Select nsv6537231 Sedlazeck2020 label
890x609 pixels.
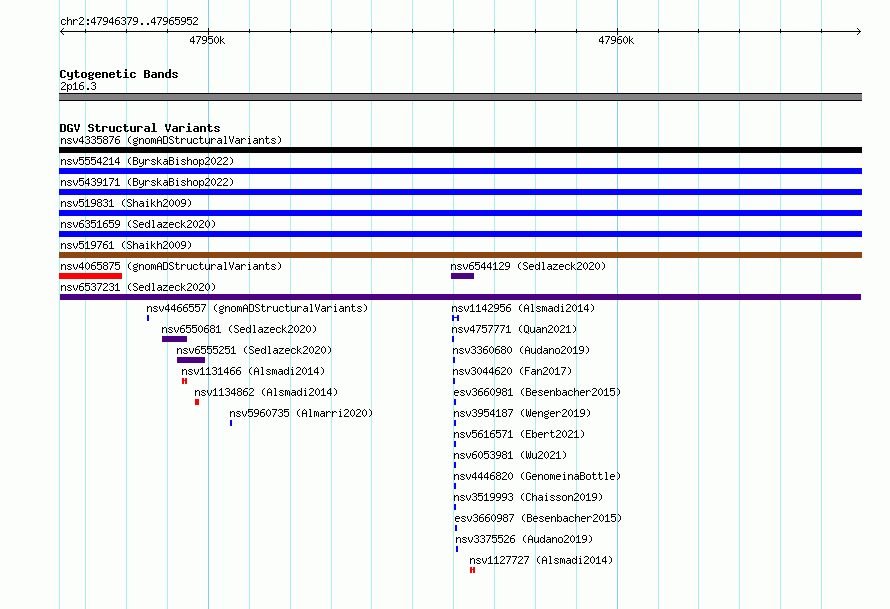[138, 287]
